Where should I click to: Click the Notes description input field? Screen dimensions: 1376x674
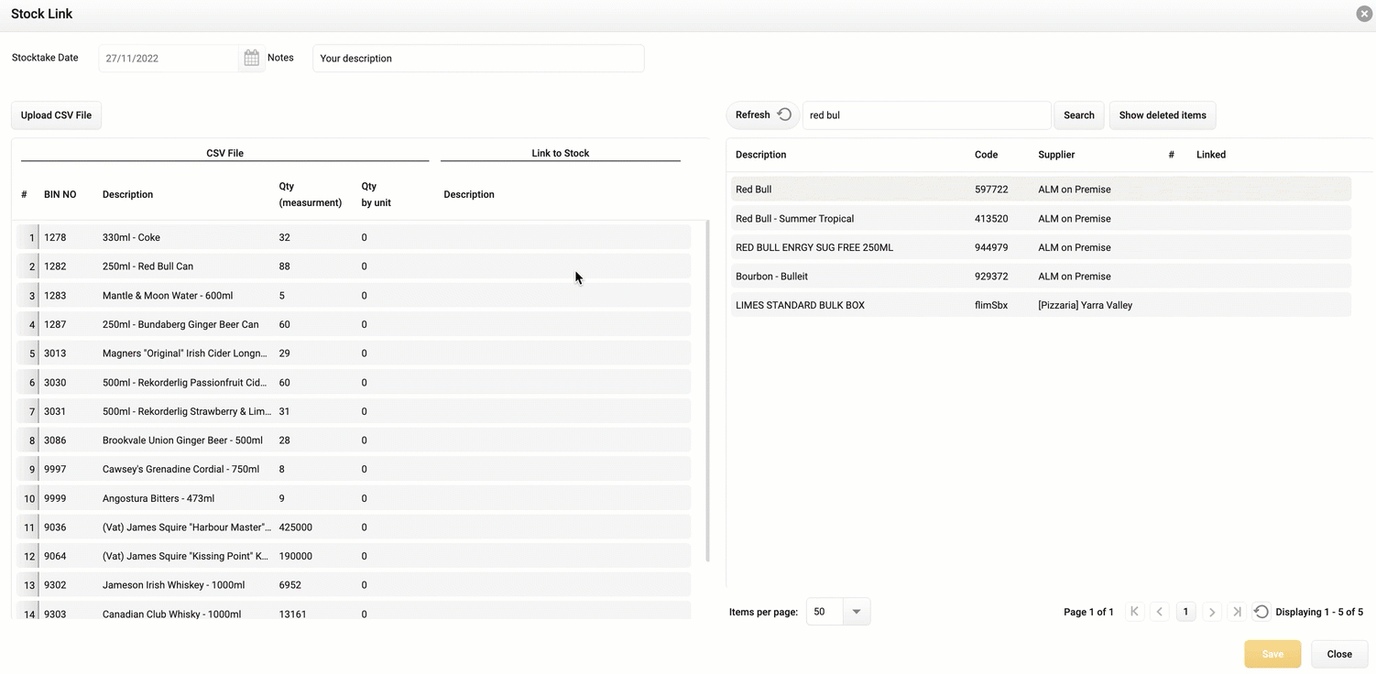pyautogui.click(x=477, y=57)
